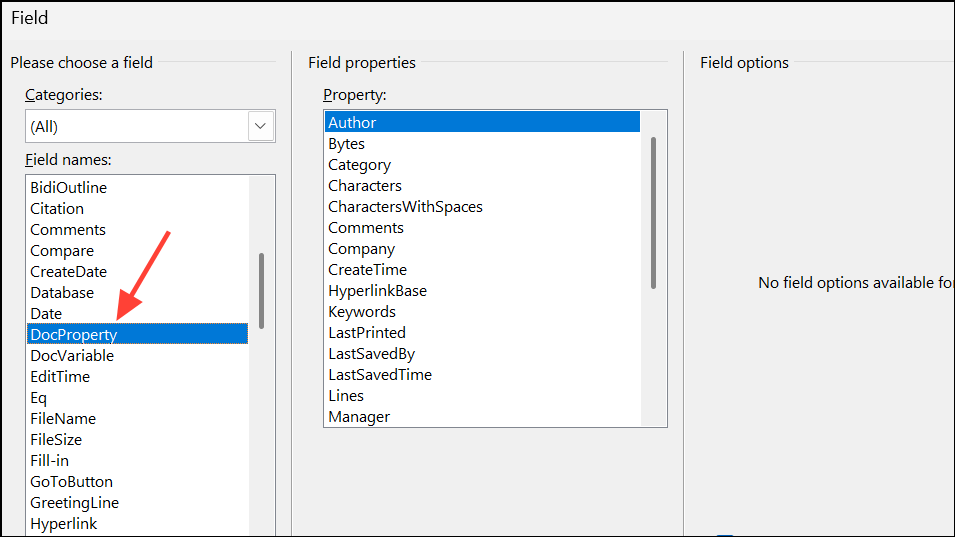Select Keywords in Property list
Image resolution: width=955 pixels, height=537 pixels.
click(362, 312)
